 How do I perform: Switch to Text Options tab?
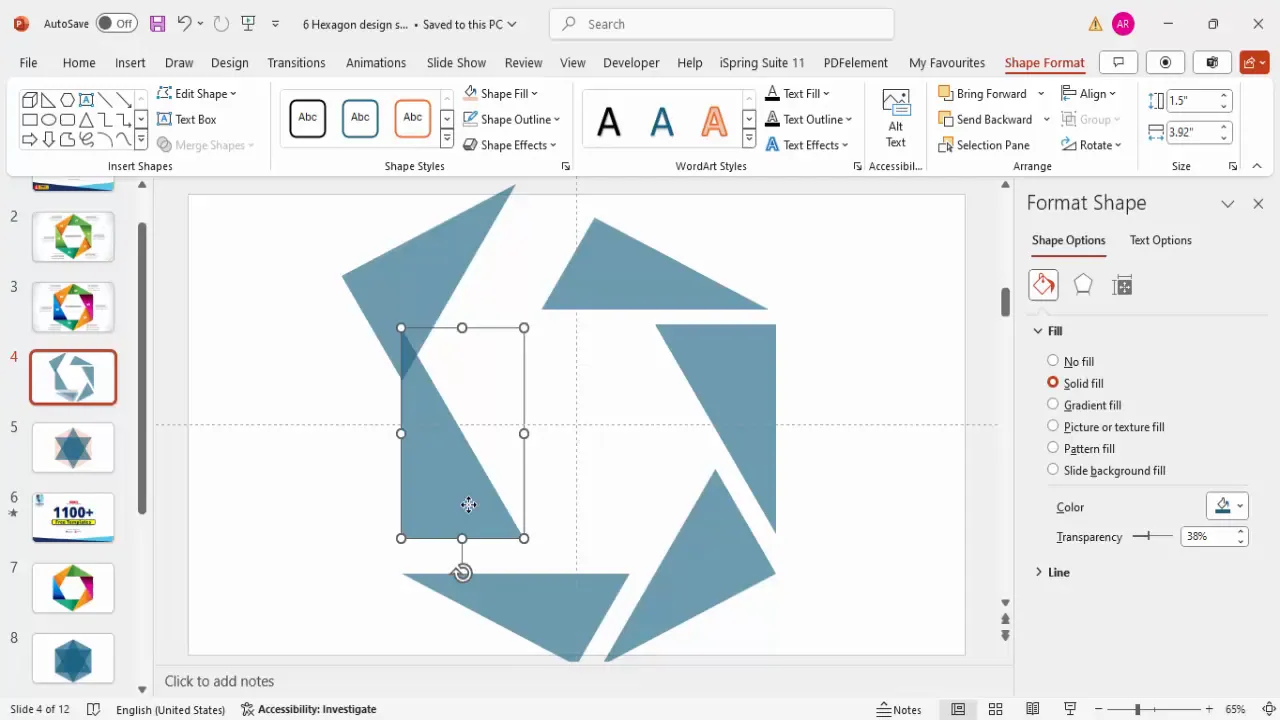[x=1160, y=240]
